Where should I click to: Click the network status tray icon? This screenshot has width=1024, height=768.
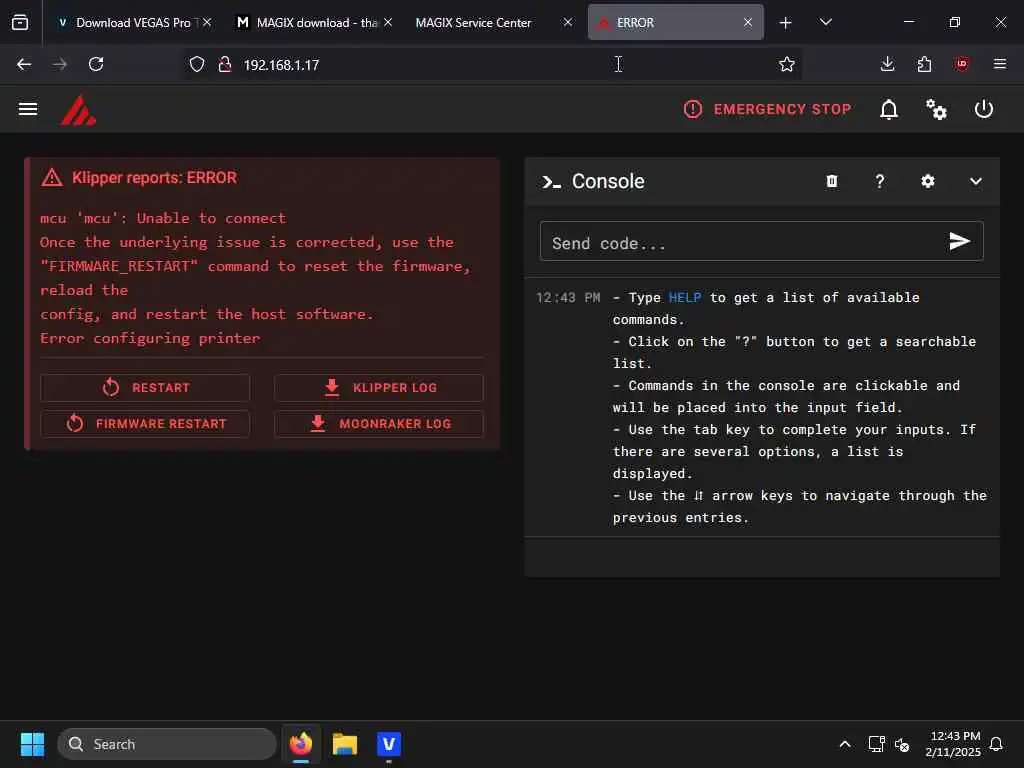(x=876, y=744)
